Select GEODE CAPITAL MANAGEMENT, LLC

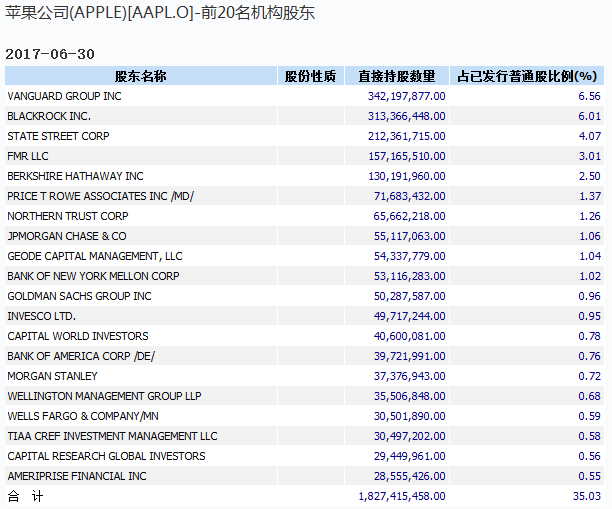95,256
